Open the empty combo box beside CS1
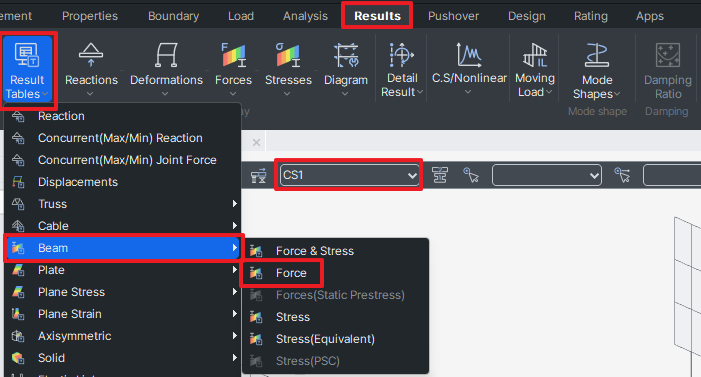The width and height of the screenshot is (701, 377). click(546, 175)
